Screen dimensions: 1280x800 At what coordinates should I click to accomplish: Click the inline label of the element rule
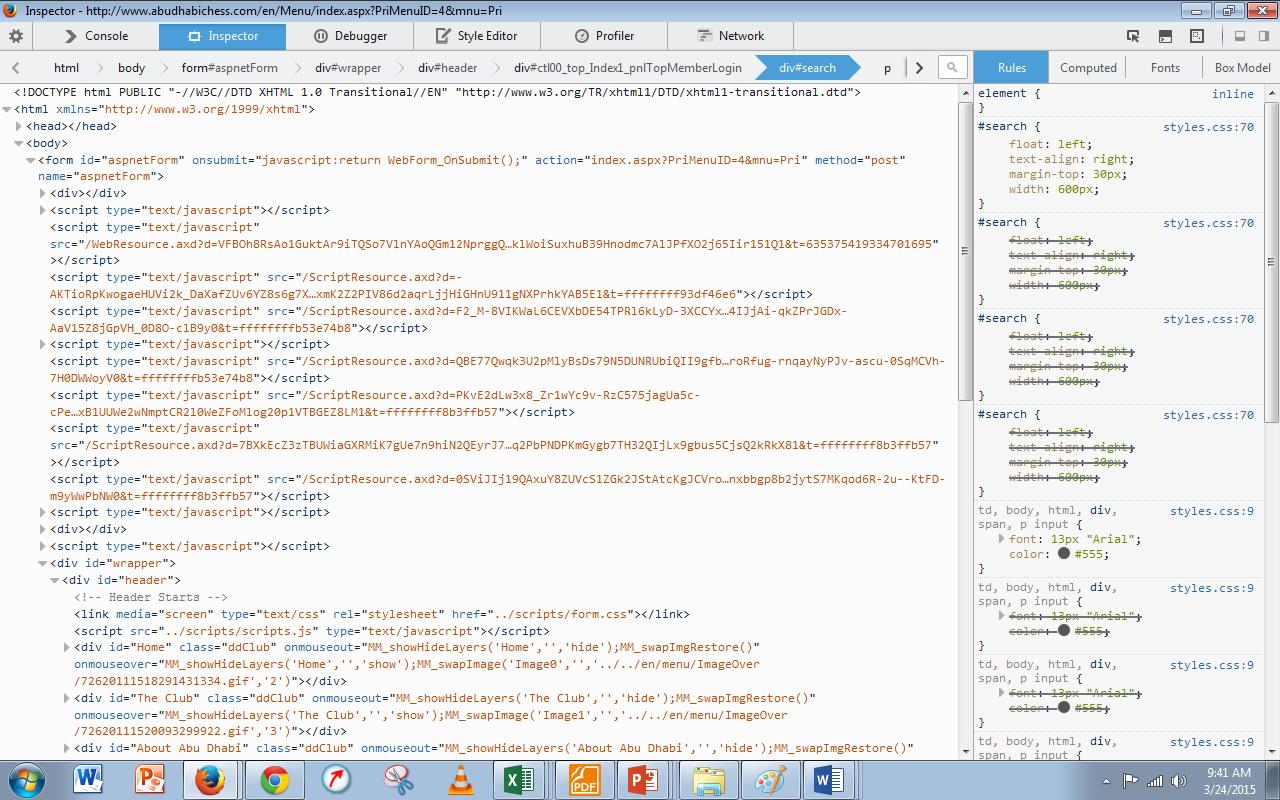1233,94
